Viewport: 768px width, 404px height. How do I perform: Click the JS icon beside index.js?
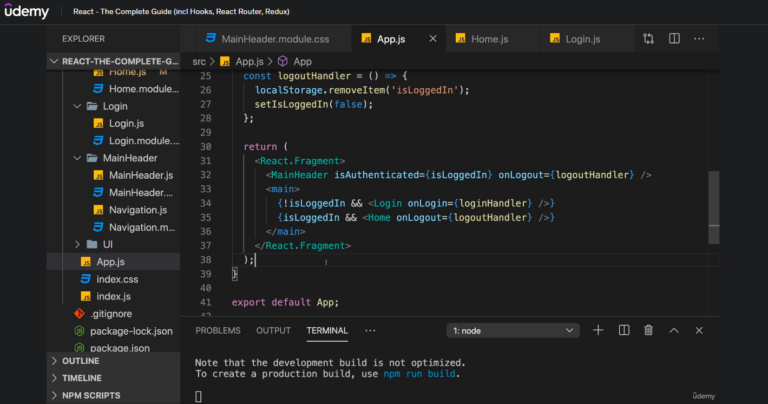pos(86,296)
